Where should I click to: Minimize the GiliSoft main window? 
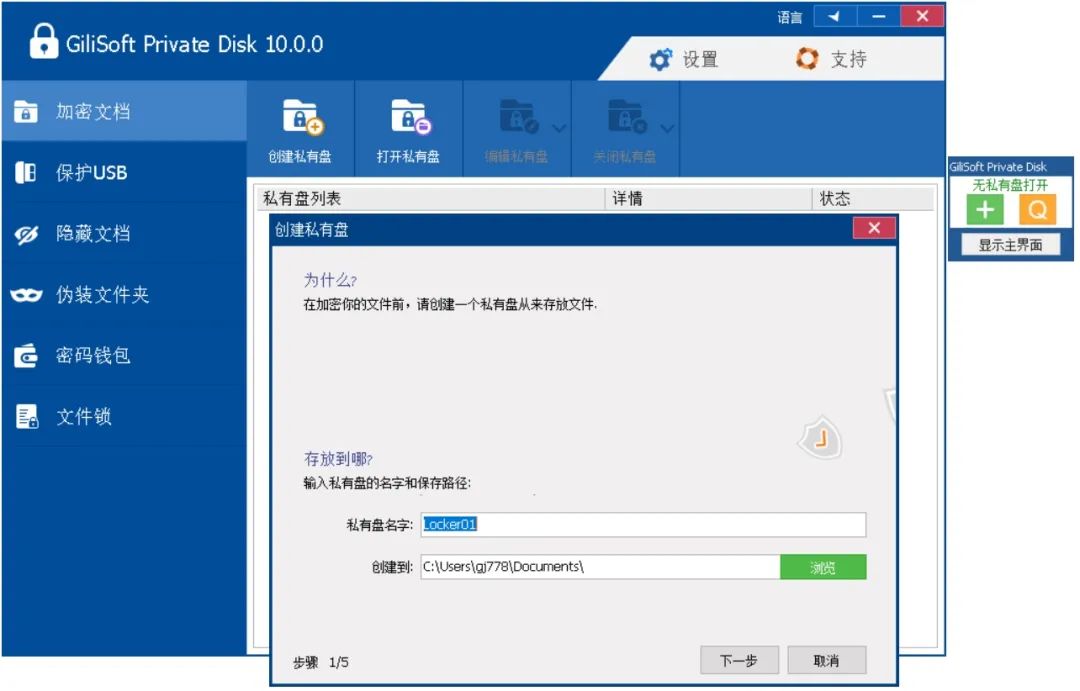(x=879, y=17)
